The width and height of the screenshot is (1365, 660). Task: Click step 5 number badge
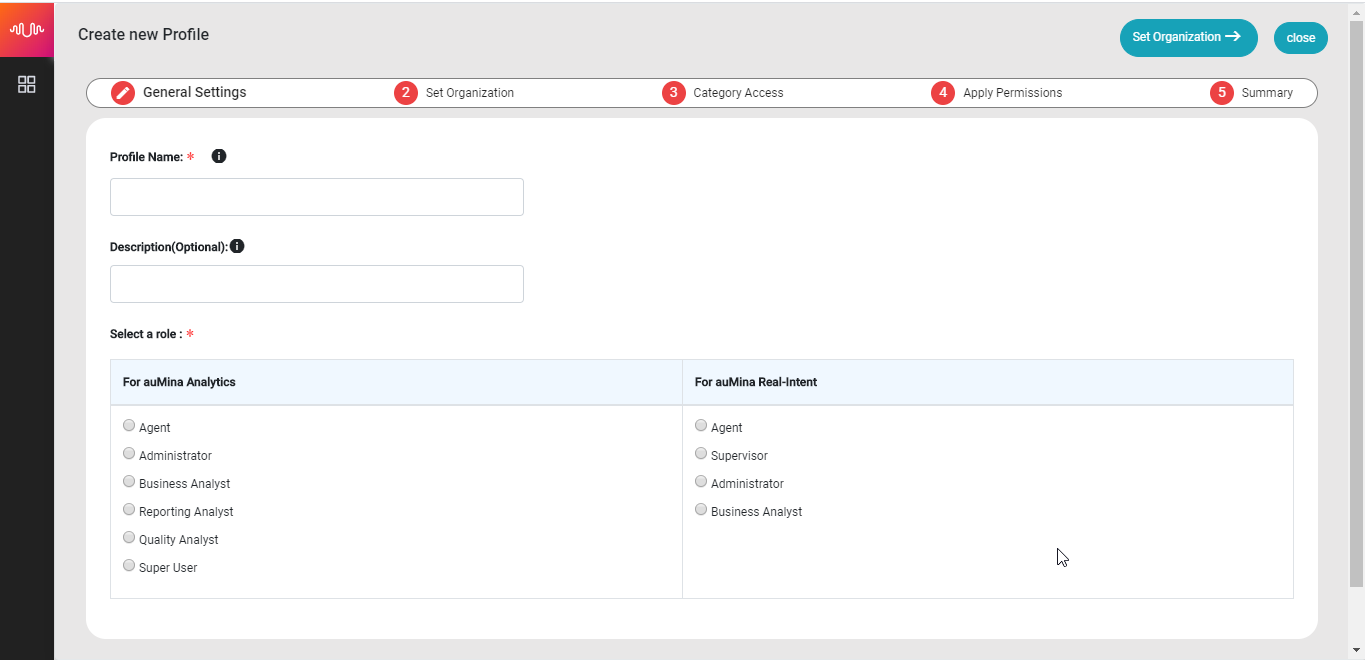(1221, 93)
